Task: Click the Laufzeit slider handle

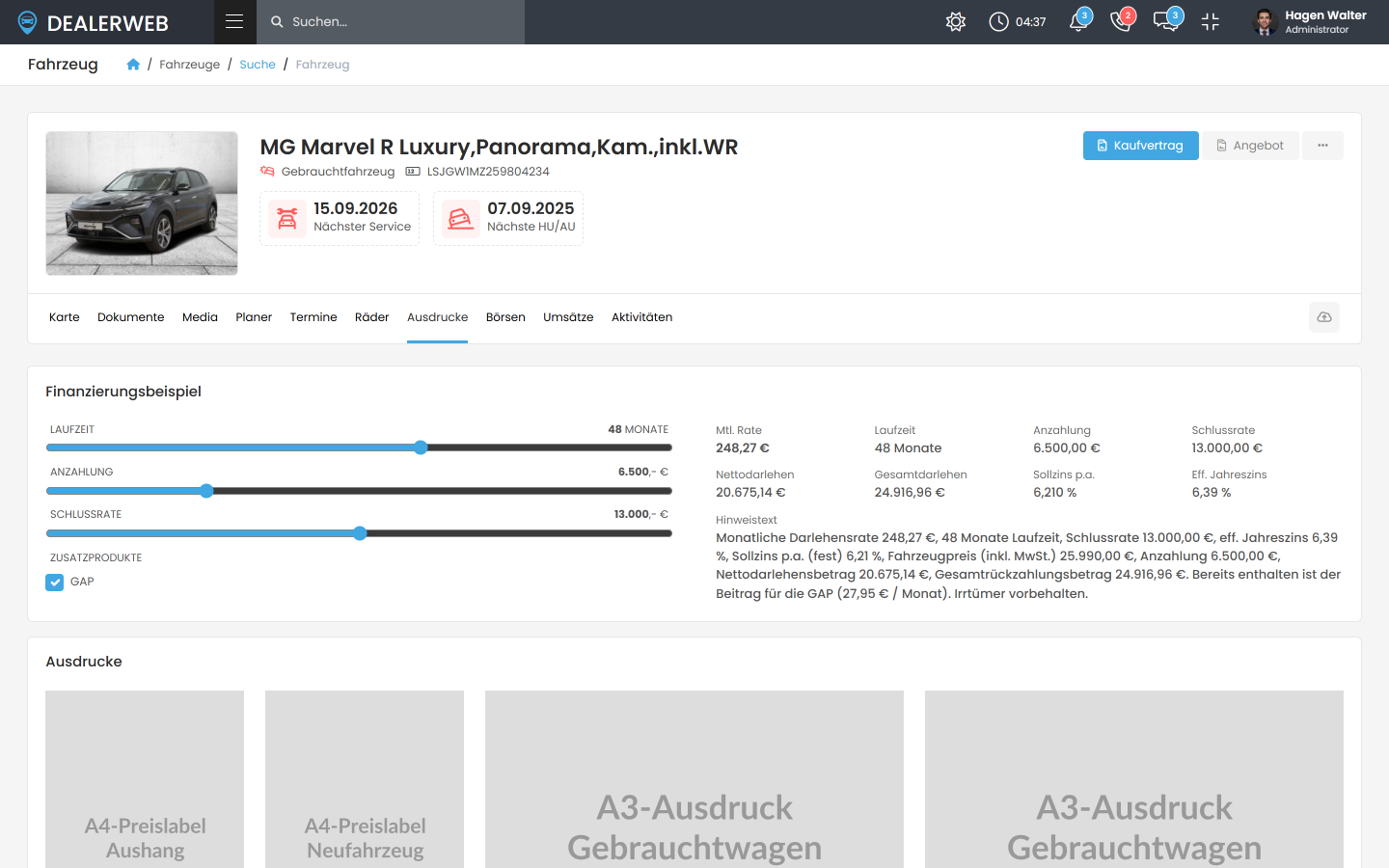Action: click(421, 448)
